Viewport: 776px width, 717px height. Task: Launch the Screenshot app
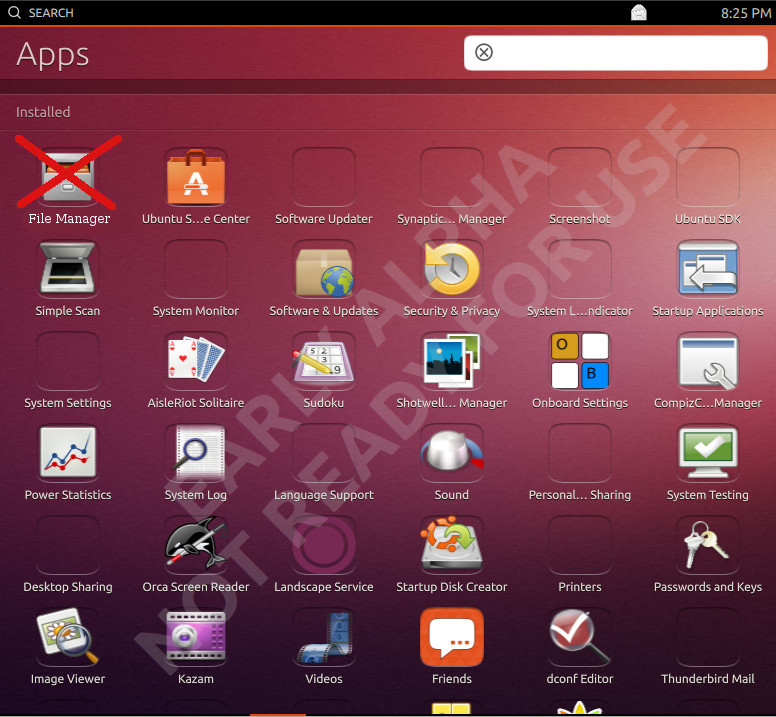coord(580,177)
